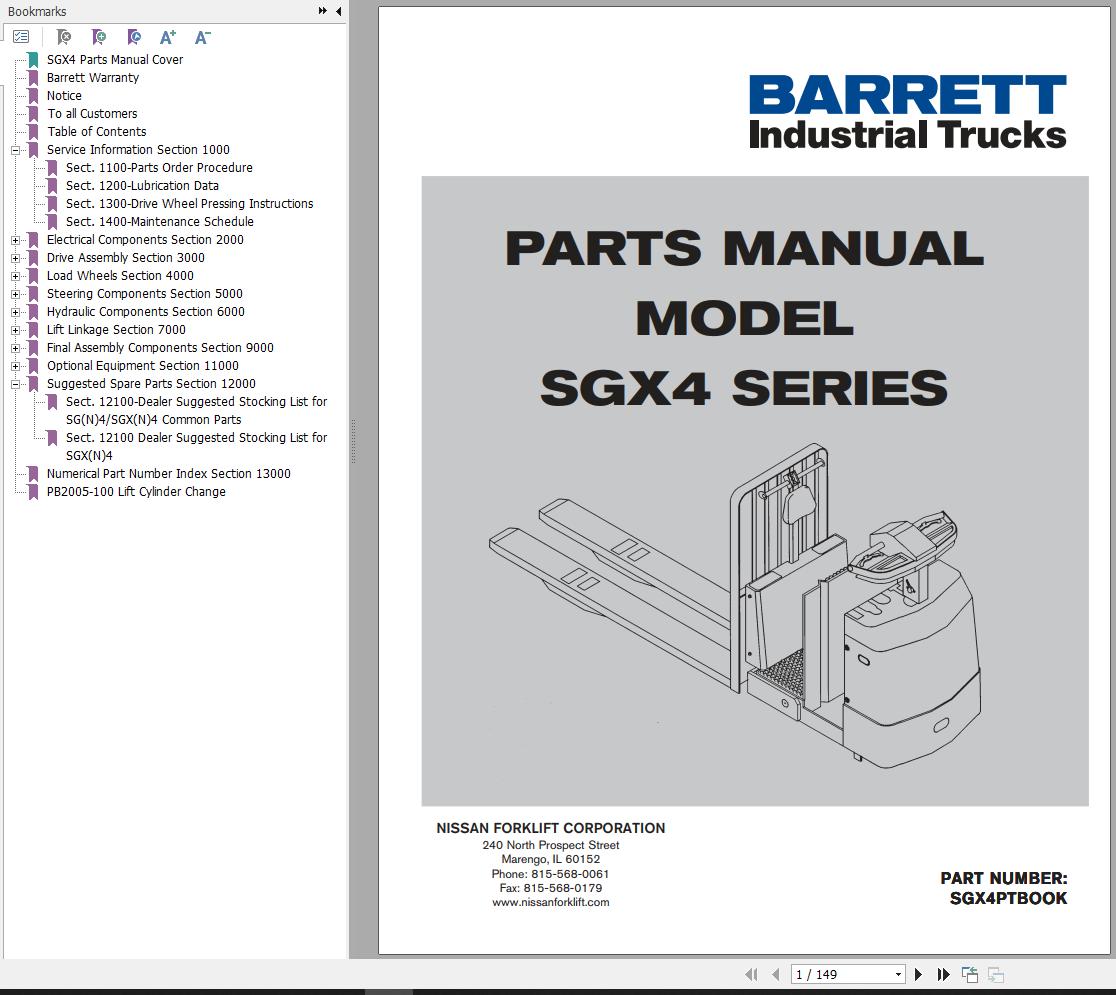Select Load Wheels Section 4000 bookmark
1116x995 pixels.
(120, 275)
